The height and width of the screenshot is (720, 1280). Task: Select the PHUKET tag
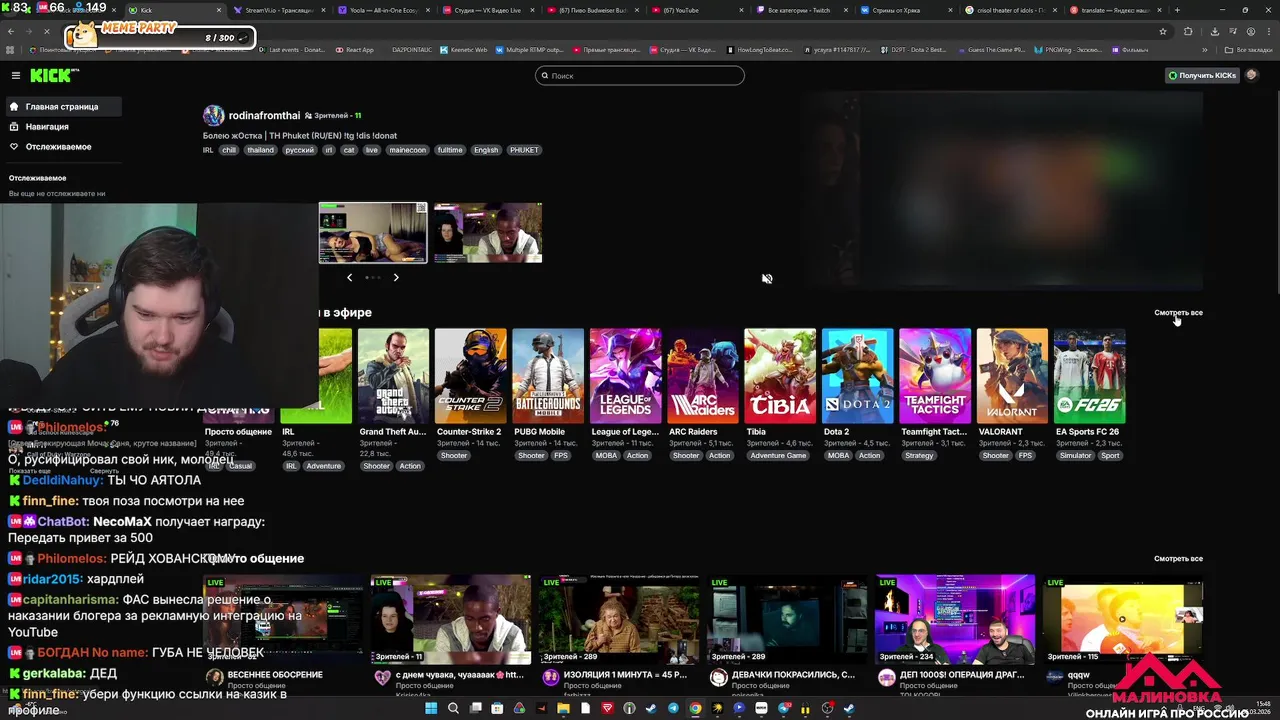pos(524,150)
